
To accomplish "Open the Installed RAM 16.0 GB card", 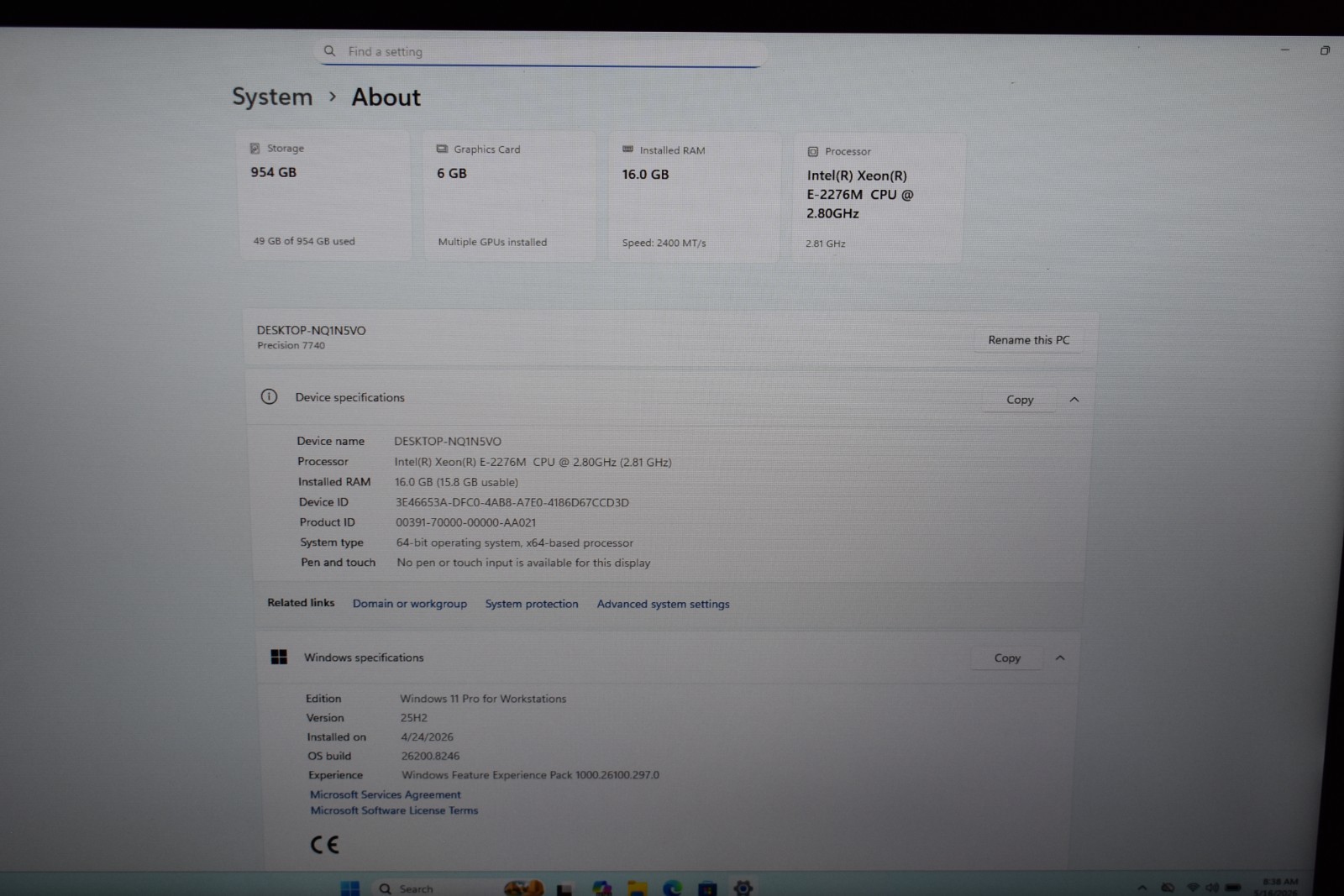I will [694, 196].
